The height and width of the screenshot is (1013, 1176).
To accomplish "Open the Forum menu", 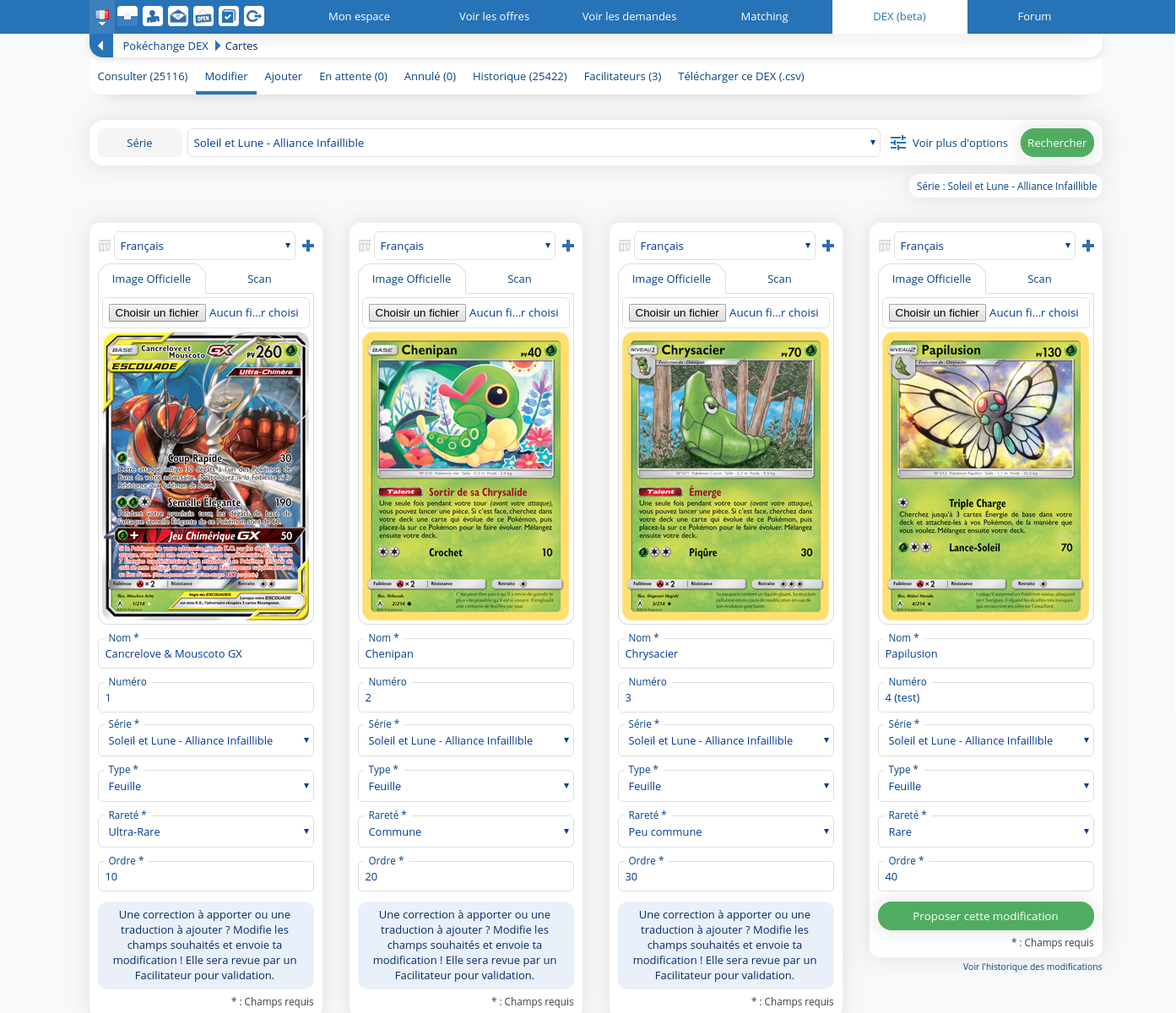I will tap(1035, 16).
